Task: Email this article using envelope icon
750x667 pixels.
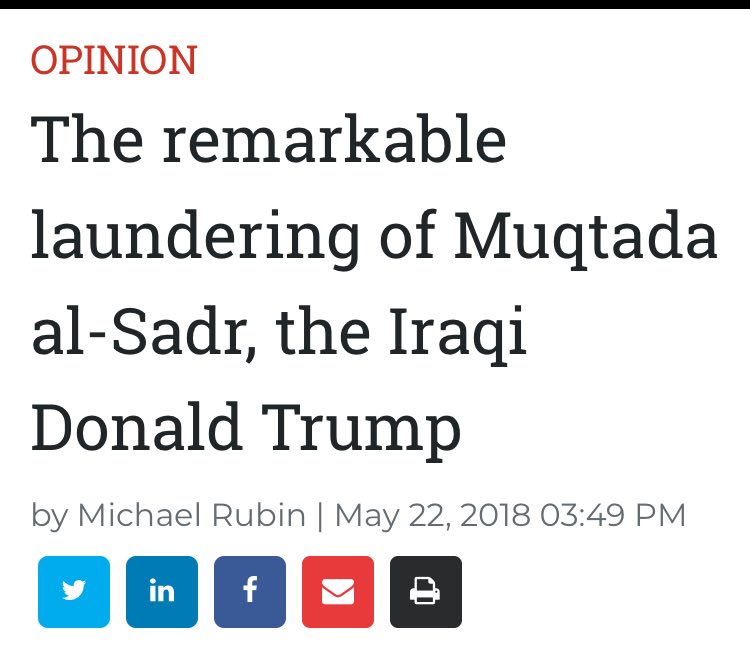Action: [x=338, y=592]
